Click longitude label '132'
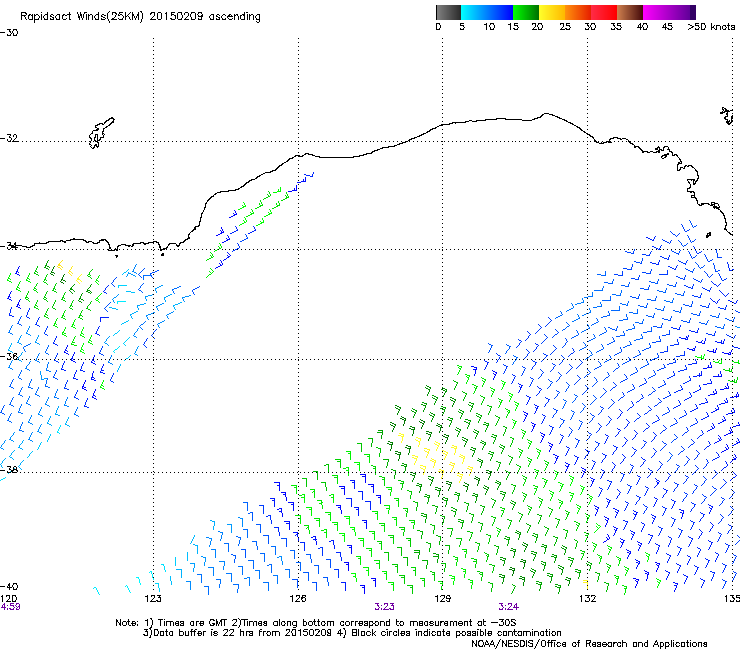Viewport: 740px width, 650px height. (588, 599)
